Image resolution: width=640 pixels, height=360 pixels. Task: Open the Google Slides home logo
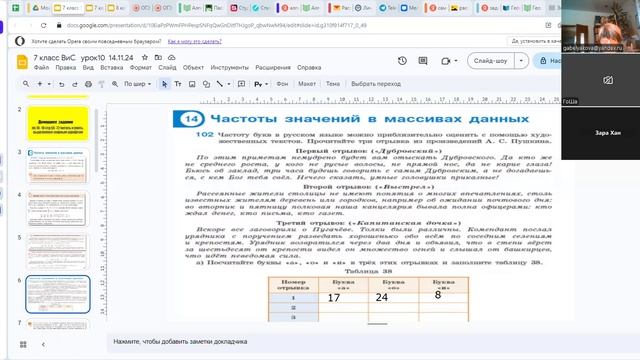pyautogui.click(x=22, y=62)
